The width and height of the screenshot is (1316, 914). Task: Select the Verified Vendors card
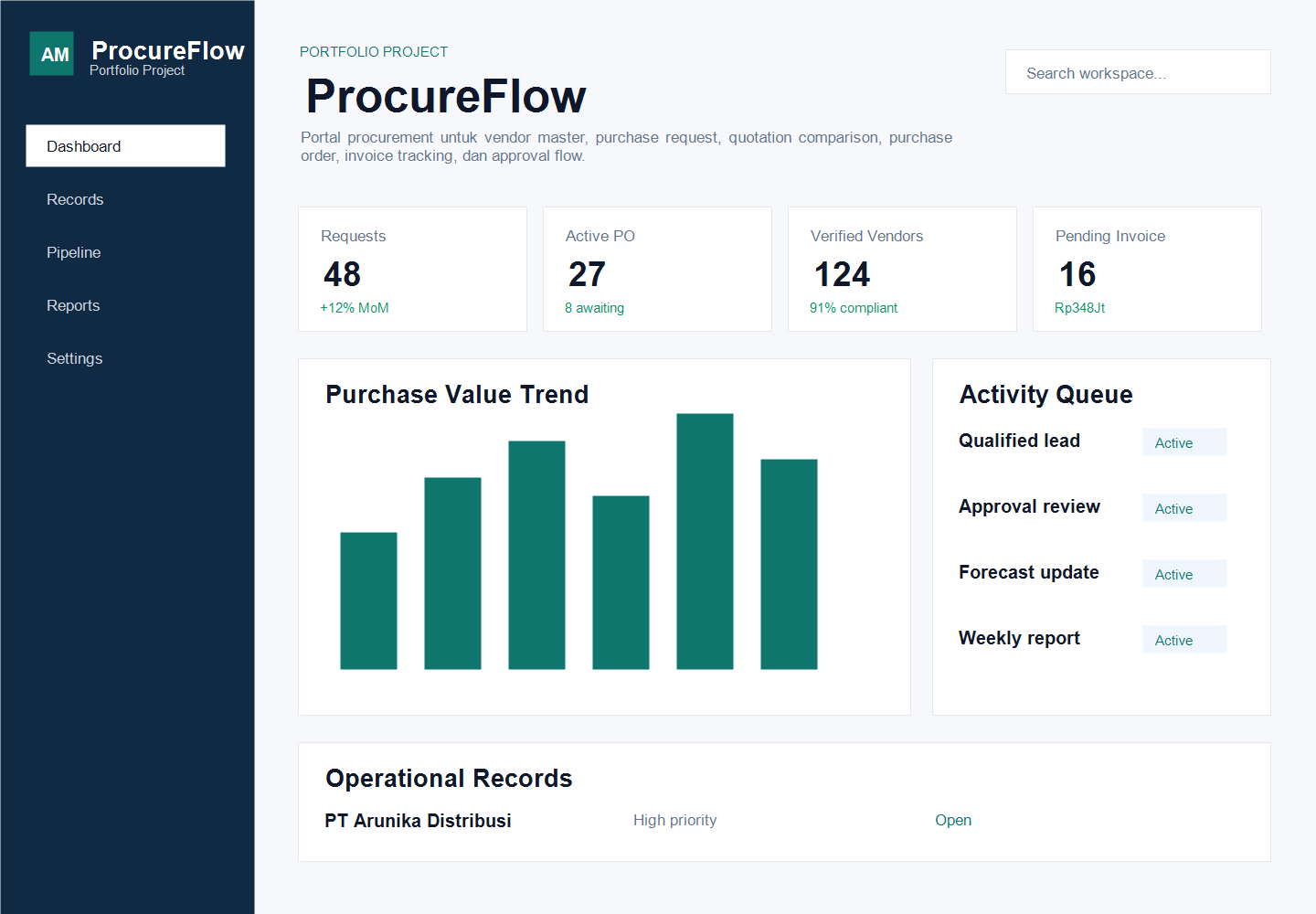click(x=902, y=270)
